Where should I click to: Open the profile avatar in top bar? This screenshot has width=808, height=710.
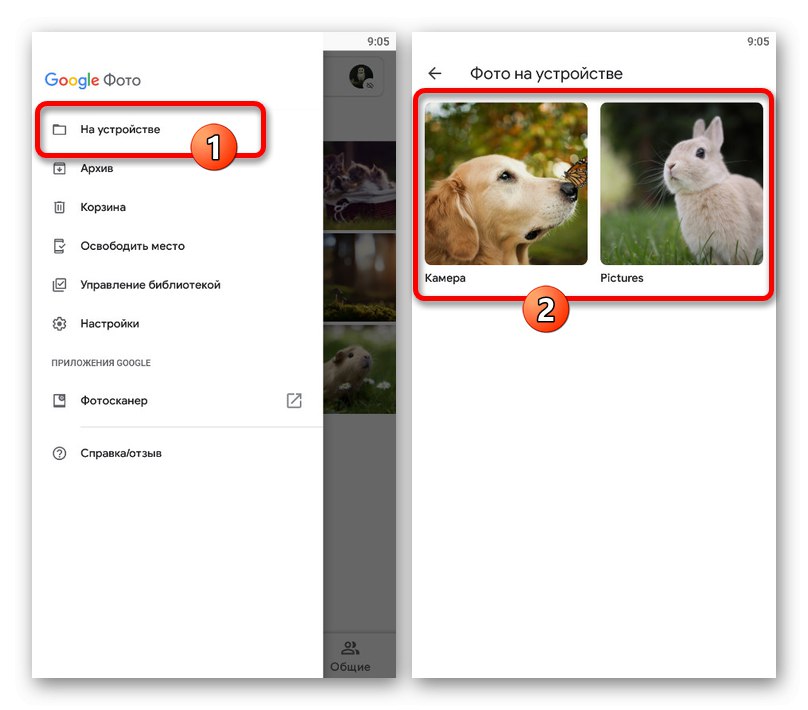click(x=360, y=76)
